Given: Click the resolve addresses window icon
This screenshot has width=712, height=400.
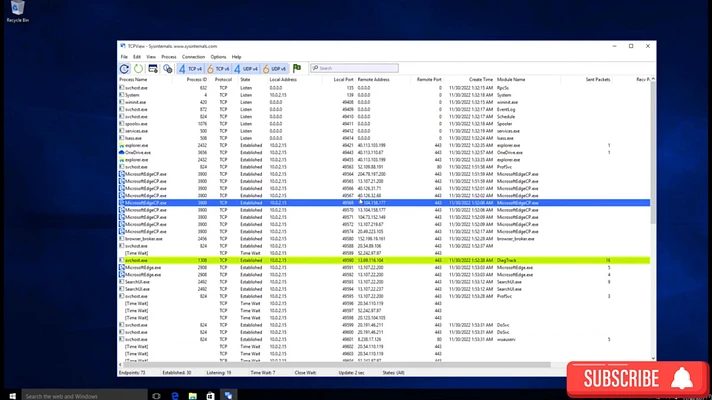Looking at the screenshot, I should 153,69.
